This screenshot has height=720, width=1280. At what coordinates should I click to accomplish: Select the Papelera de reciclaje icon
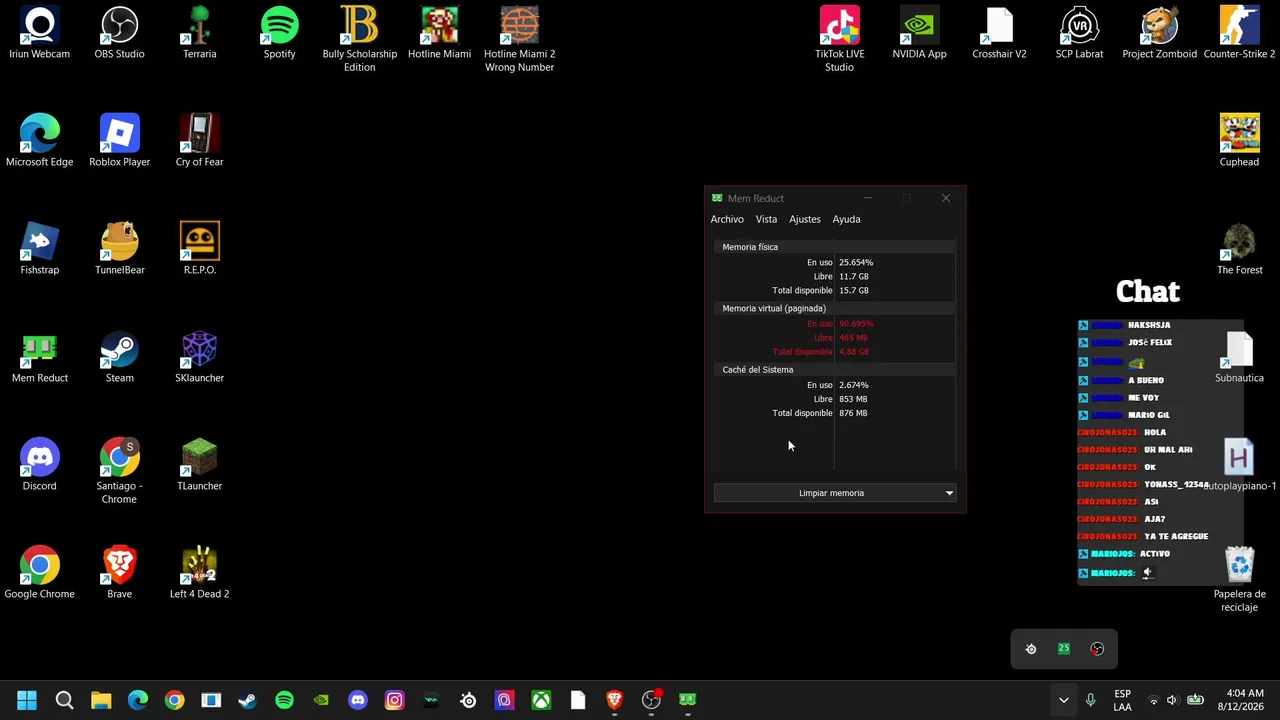pos(1240,579)
